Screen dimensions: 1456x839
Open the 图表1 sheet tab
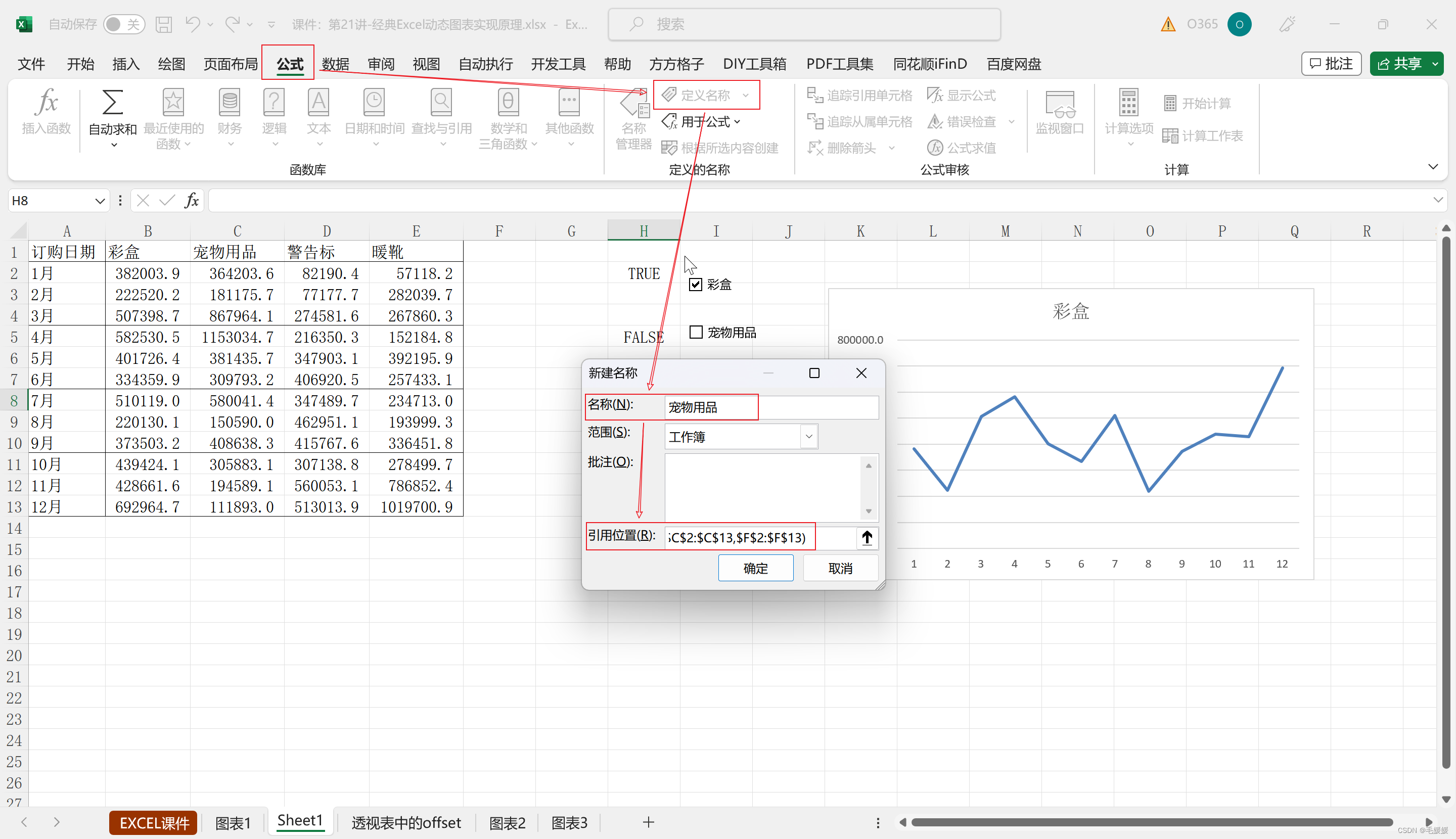(233, 822)
